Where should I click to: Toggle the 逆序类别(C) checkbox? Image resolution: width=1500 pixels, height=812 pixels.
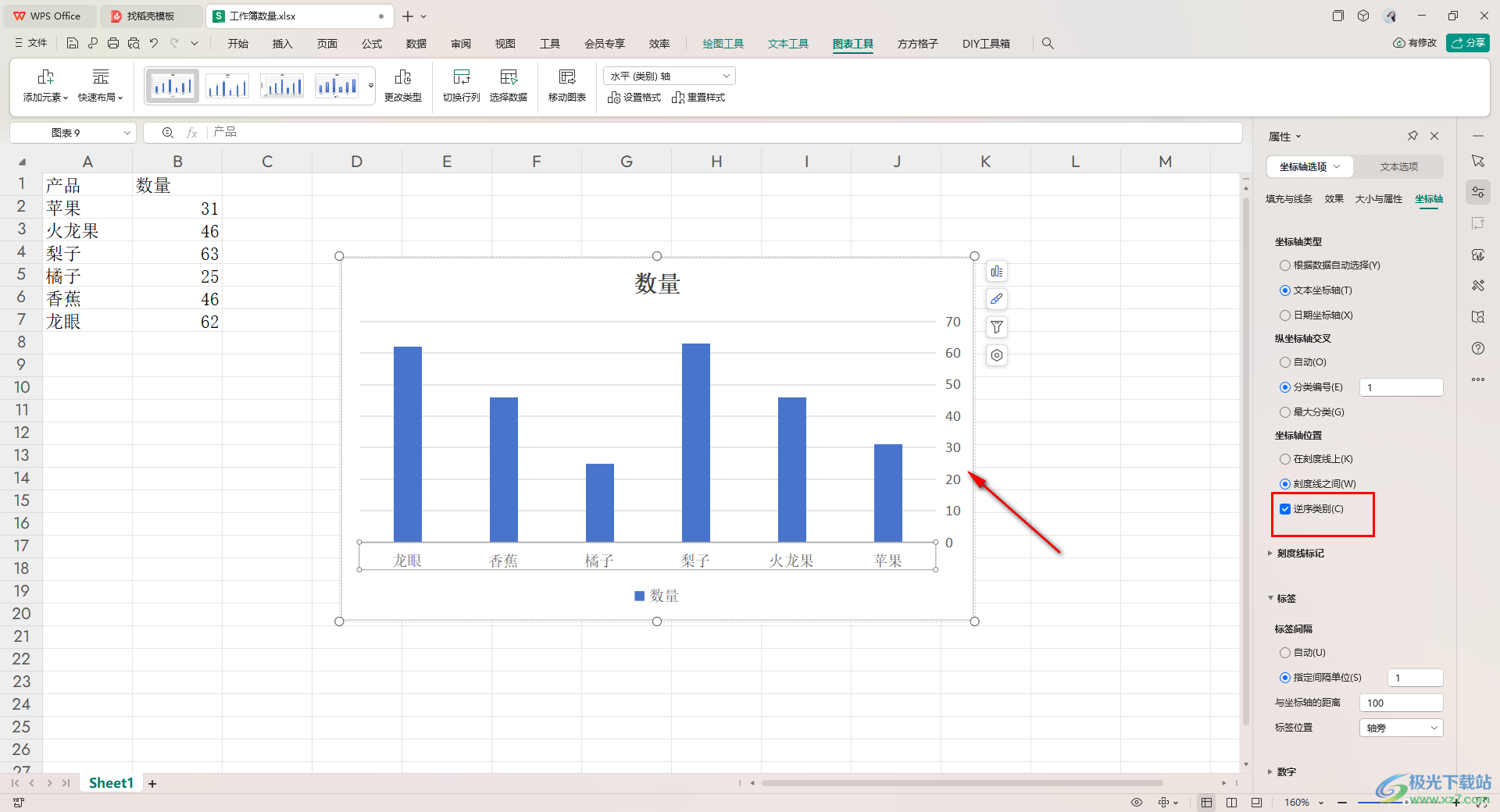tap(1284, 509)
